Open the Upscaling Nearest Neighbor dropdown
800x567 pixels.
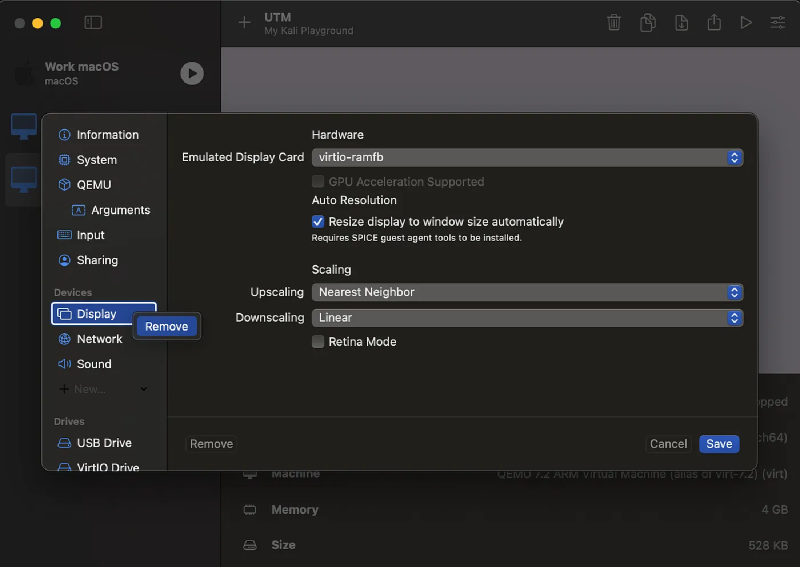pos(527,292)
